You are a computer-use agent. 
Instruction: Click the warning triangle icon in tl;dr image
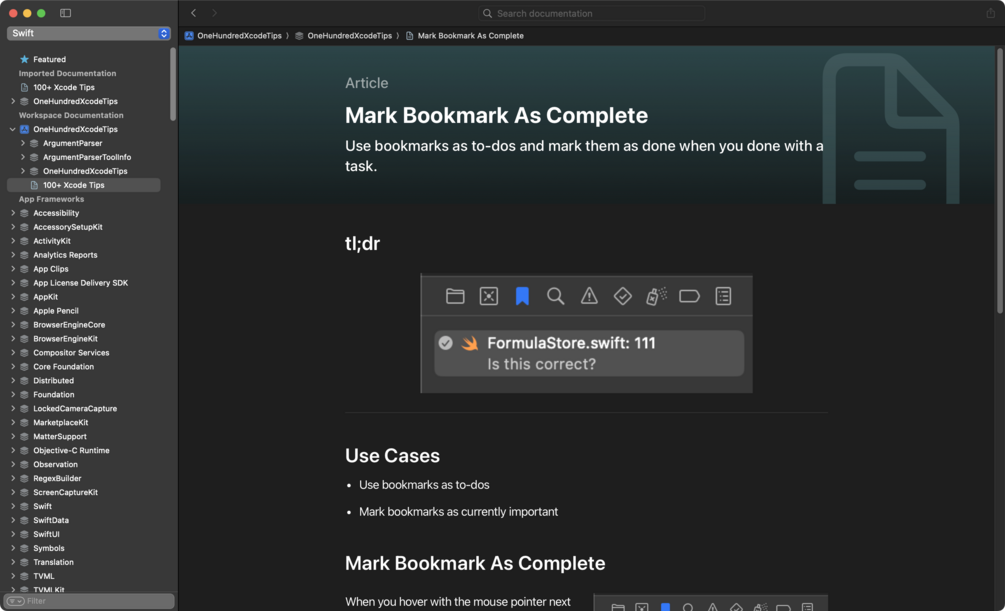click(589, 296)
